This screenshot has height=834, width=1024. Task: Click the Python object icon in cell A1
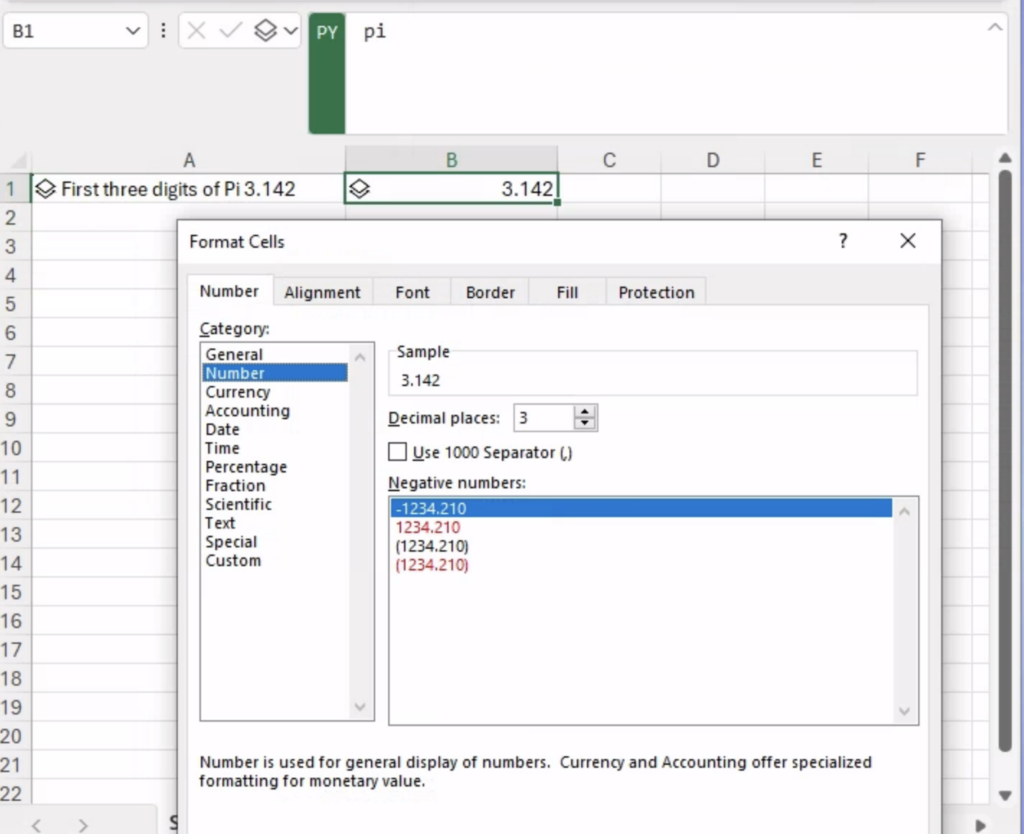[x=45, y=188]
